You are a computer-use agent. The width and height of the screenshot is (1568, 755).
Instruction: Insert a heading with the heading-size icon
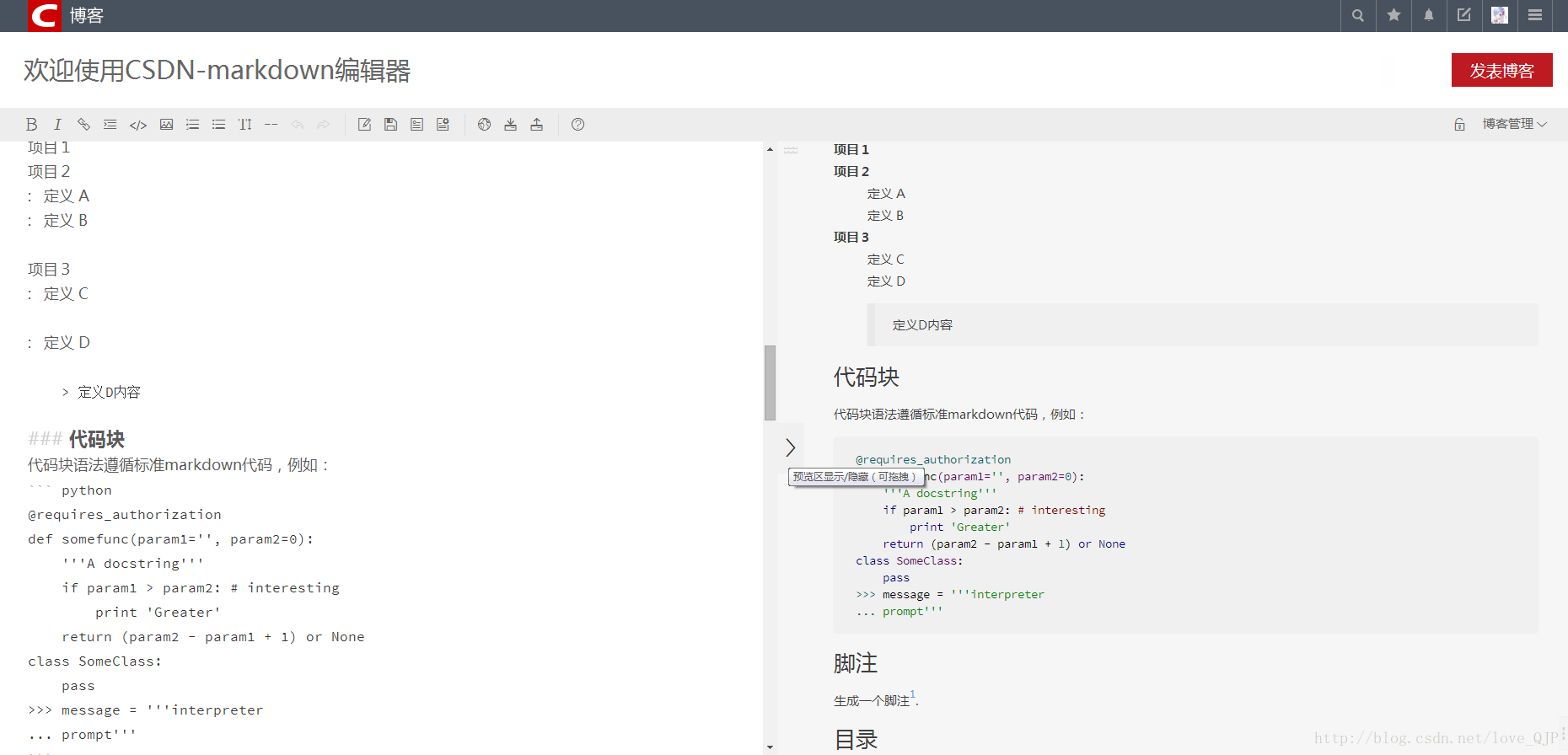click(244, 125)
